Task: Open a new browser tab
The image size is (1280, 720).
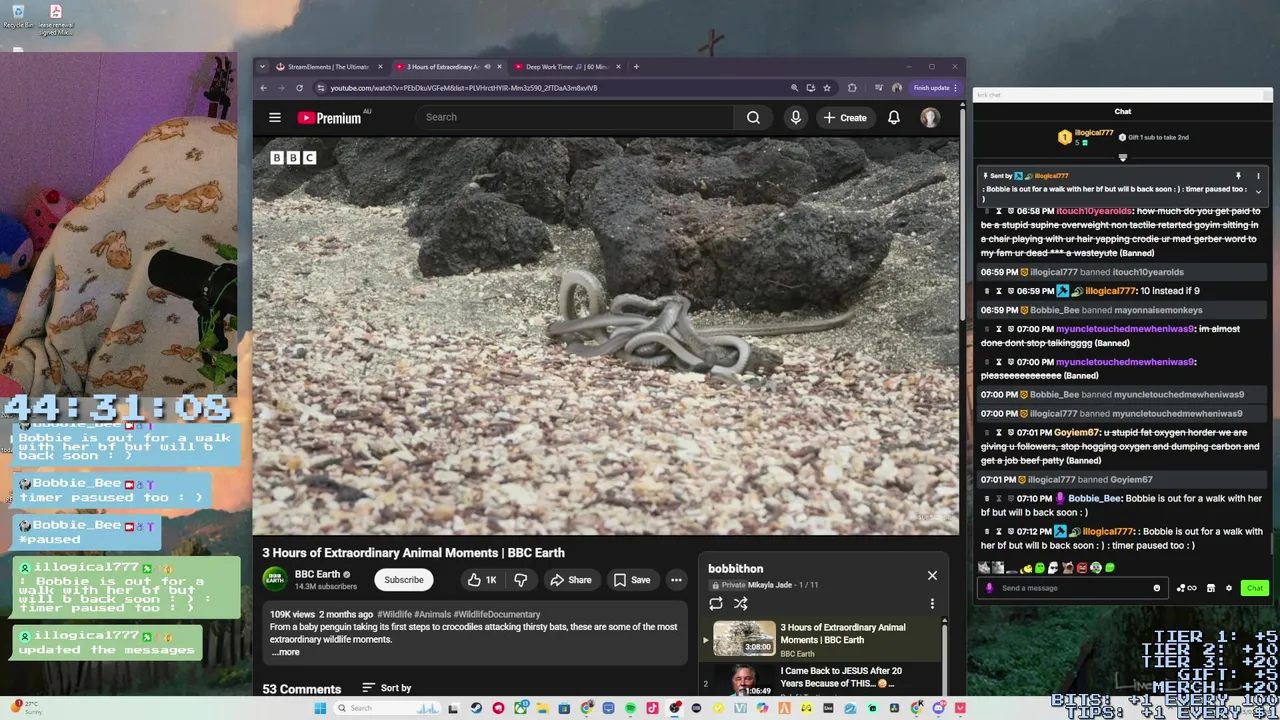Action: (636, 67)
